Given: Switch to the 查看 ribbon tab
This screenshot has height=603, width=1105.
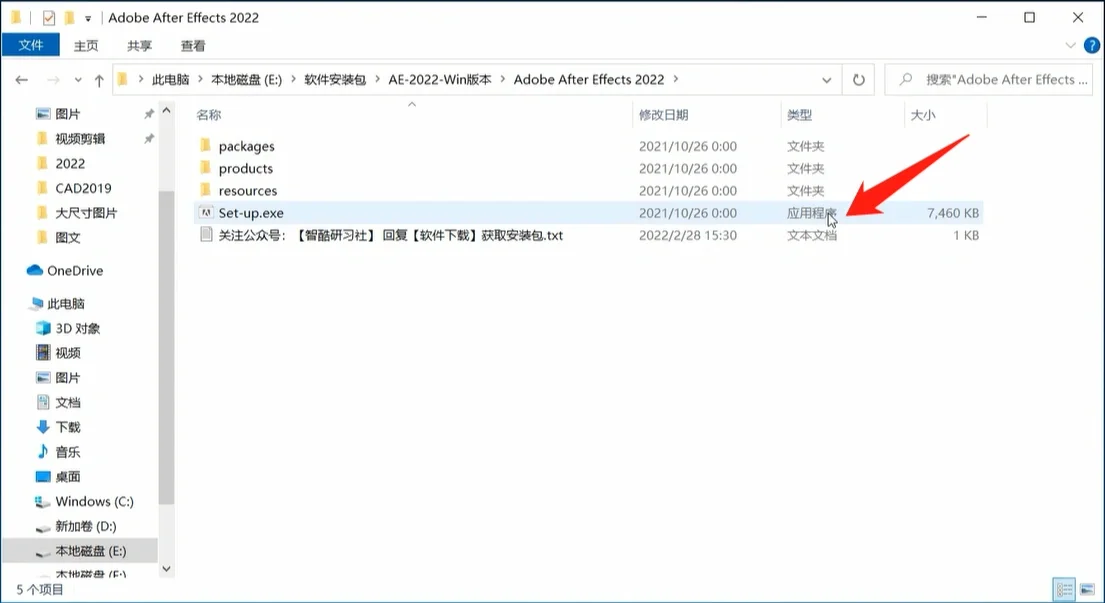Looking at the screenshot, I should [192, 44].
